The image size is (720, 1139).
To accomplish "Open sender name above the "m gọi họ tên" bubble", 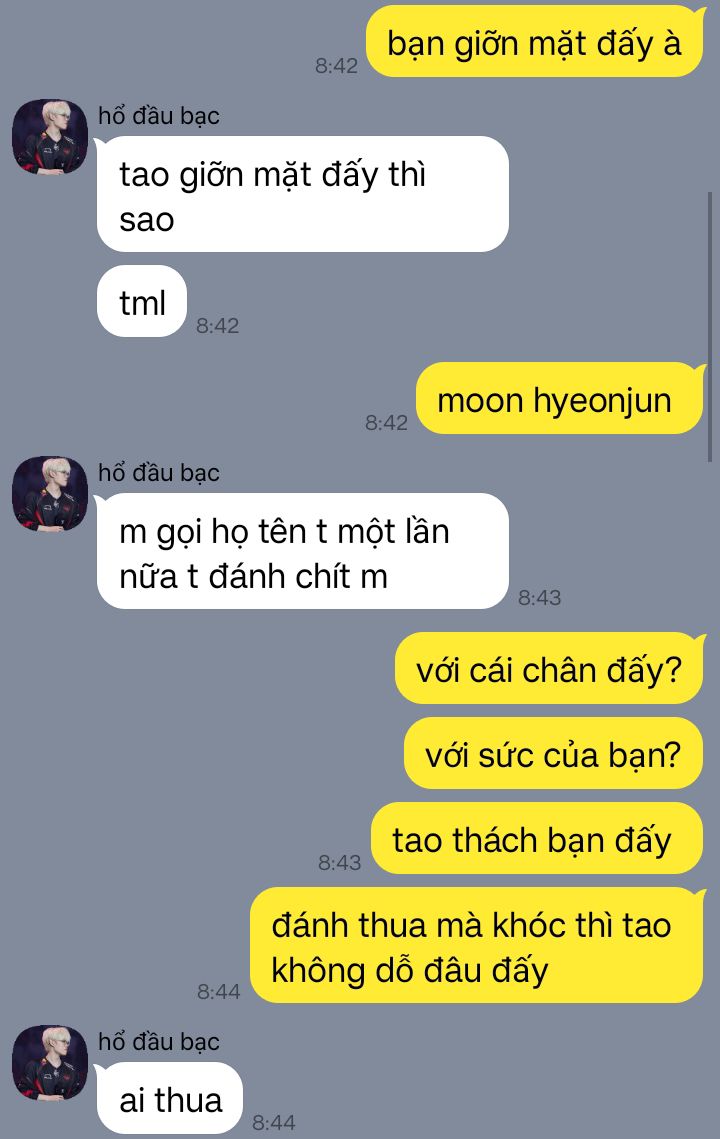I will (x=159, y=472).
